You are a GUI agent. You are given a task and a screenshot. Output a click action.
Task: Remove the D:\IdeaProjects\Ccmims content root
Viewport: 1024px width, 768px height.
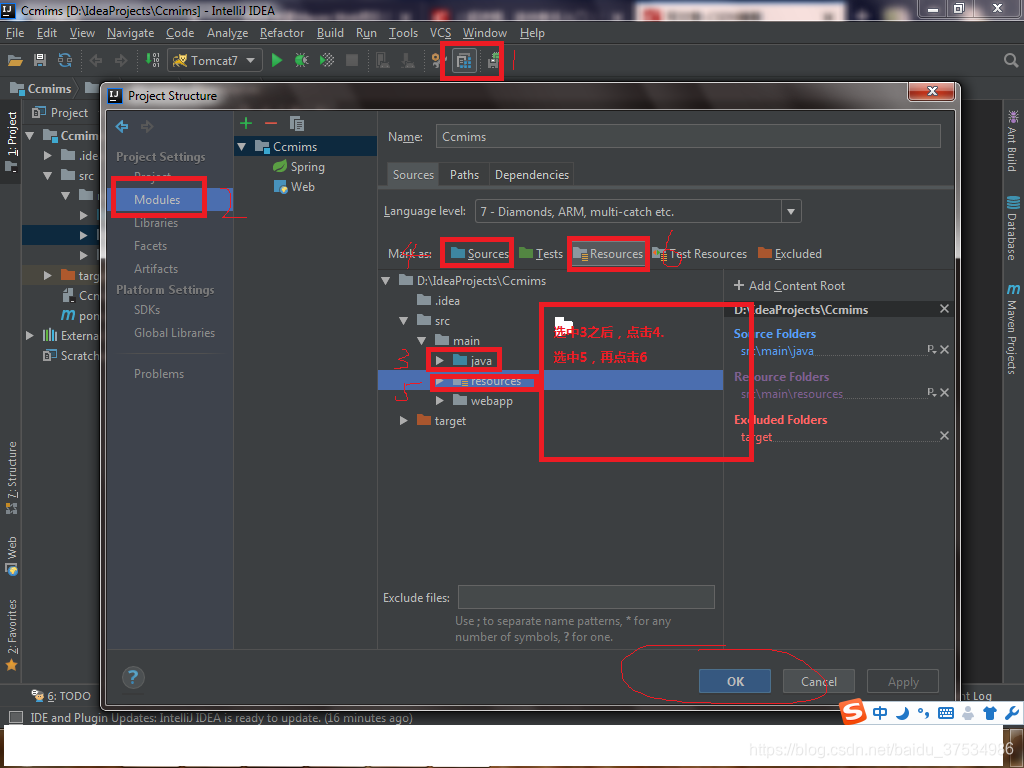tap(944, 309)
